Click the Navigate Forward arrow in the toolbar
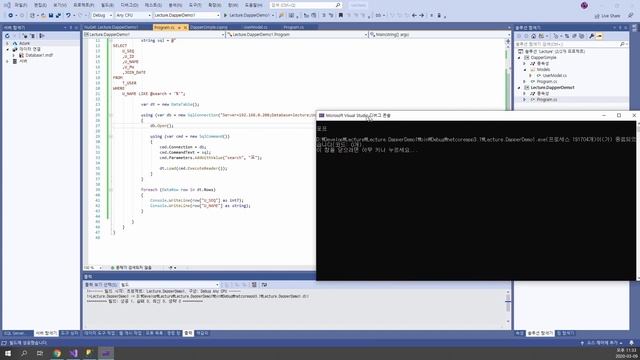640x360 pixels. [422, 16]
